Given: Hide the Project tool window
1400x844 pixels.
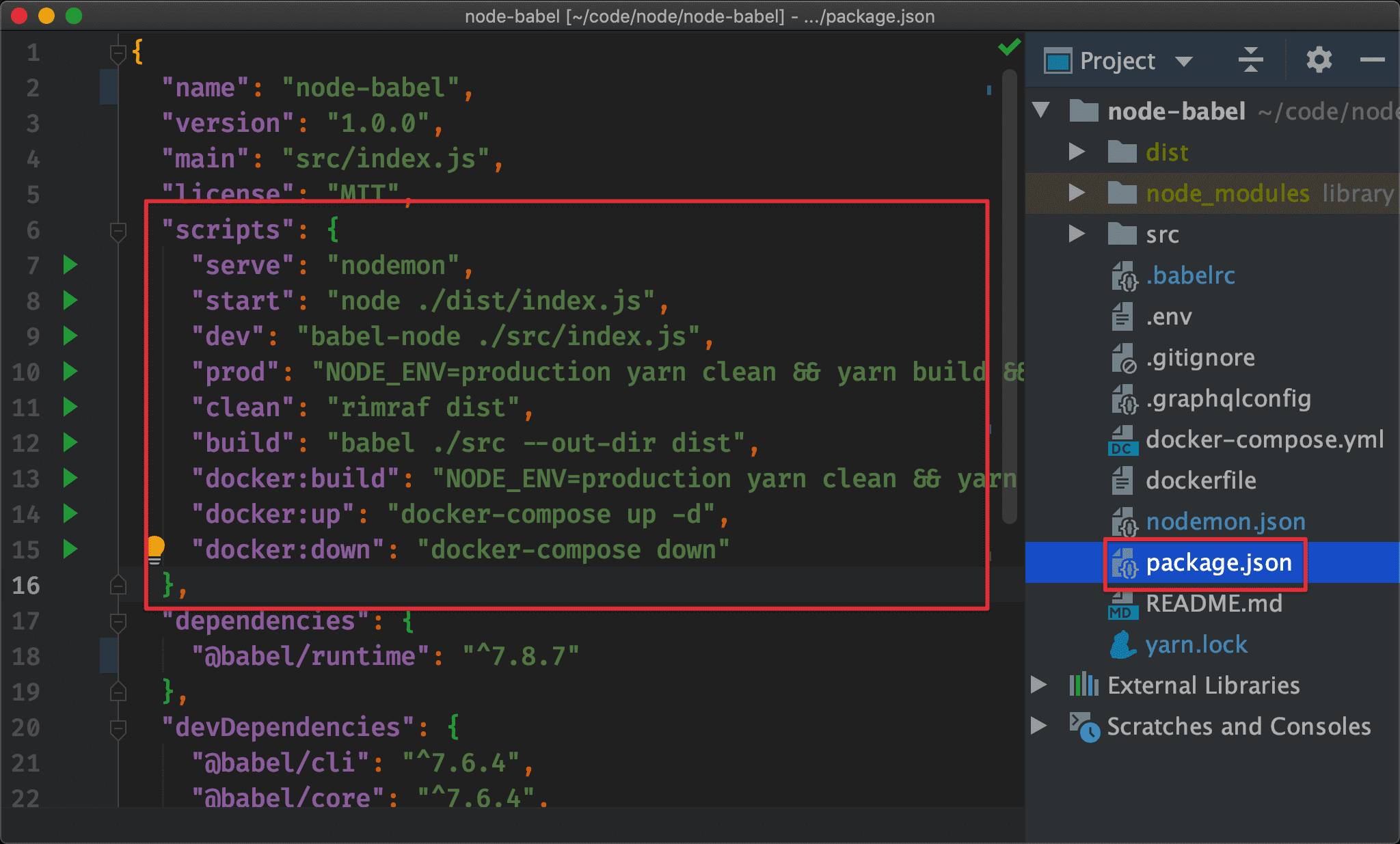Looking at the screenshot, I should [1372, 60].
